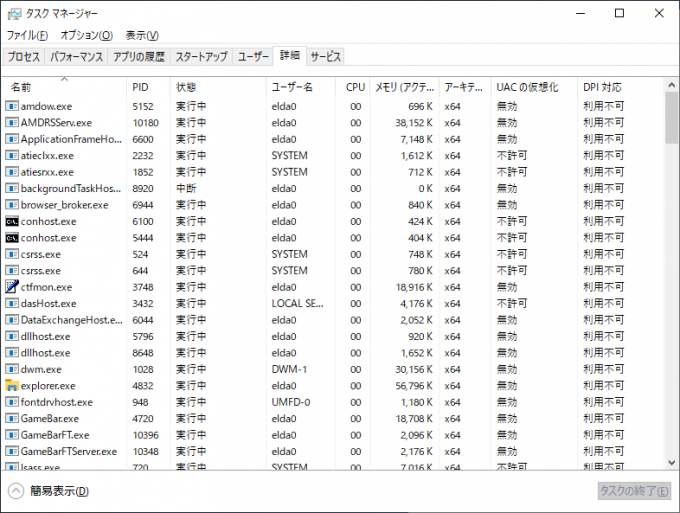Click PID value 10396
This screenshot has height=513, width=680.
click(146, 435)
